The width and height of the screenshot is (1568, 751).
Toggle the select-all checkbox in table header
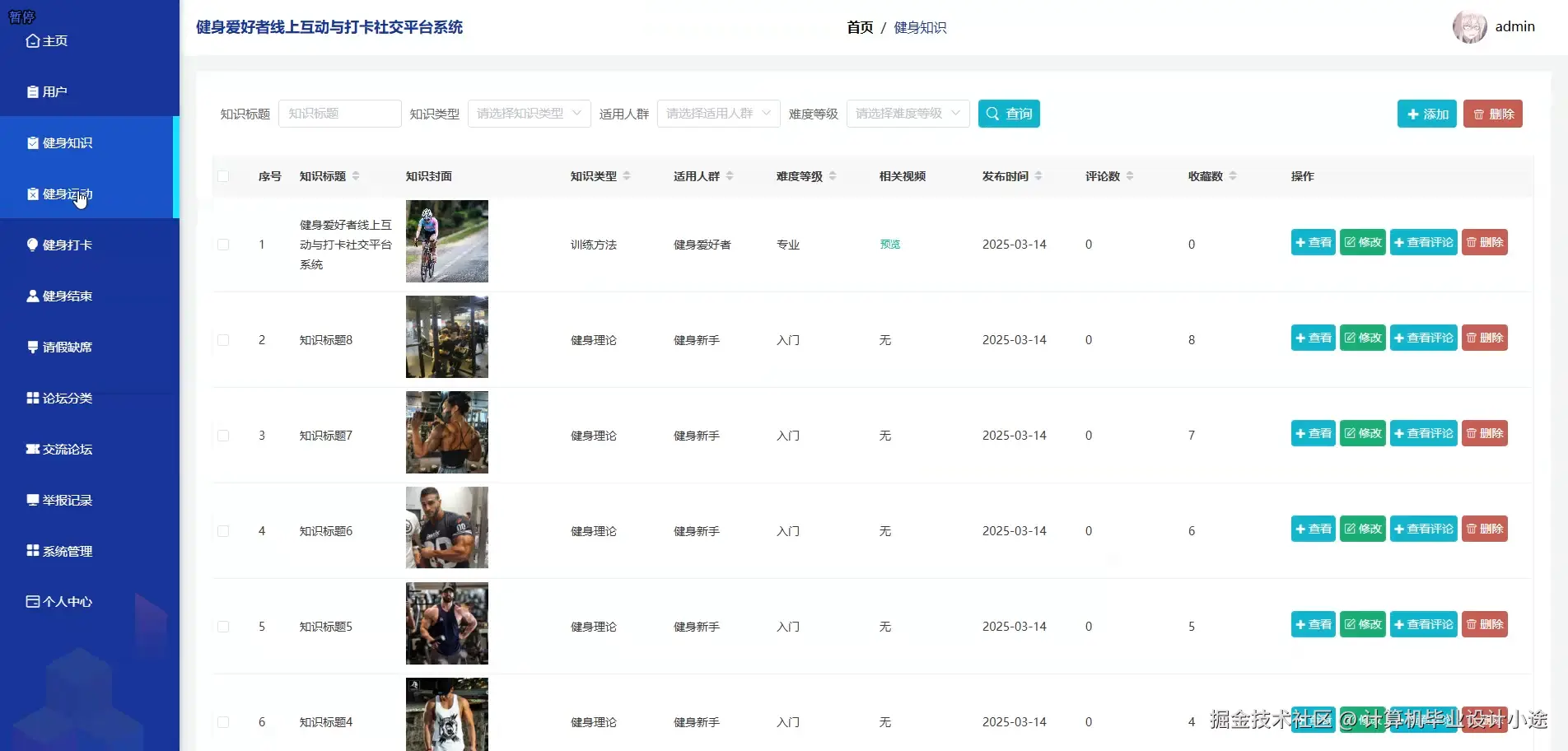pyautogui.click(x=223, y=175)
